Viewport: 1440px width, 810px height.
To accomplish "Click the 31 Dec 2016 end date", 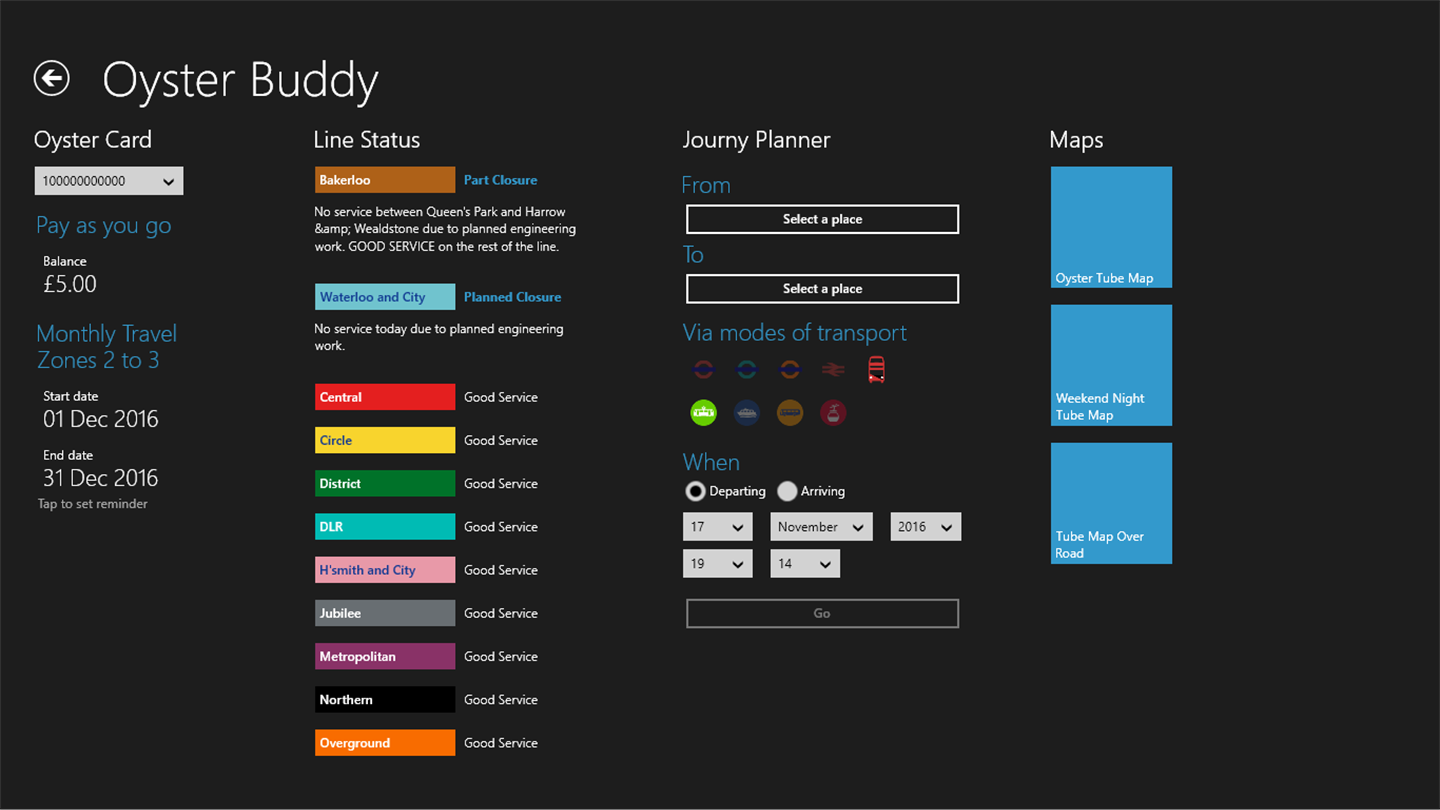I will tap(101, 478).
